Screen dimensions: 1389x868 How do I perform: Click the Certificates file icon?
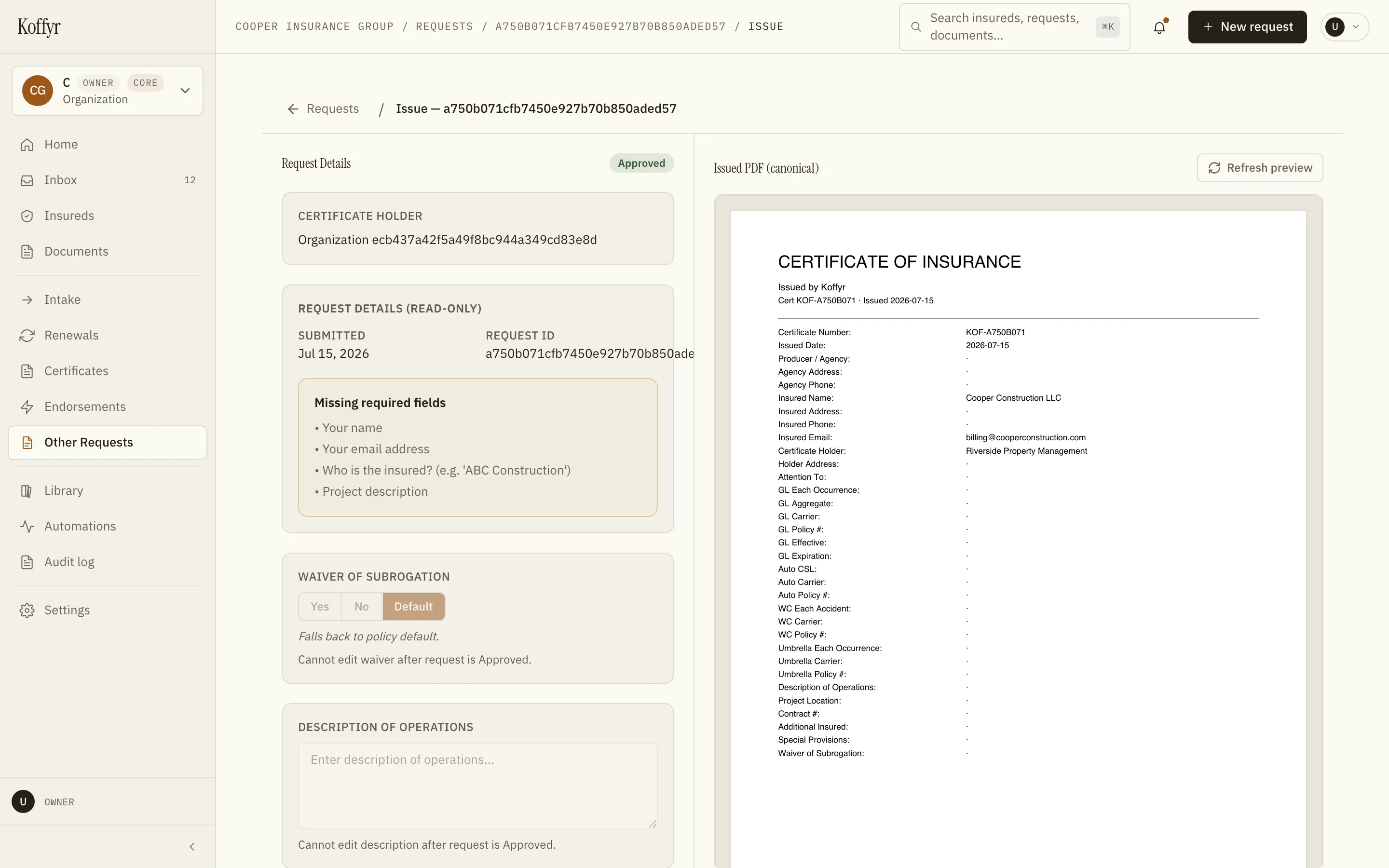[27, 371]
